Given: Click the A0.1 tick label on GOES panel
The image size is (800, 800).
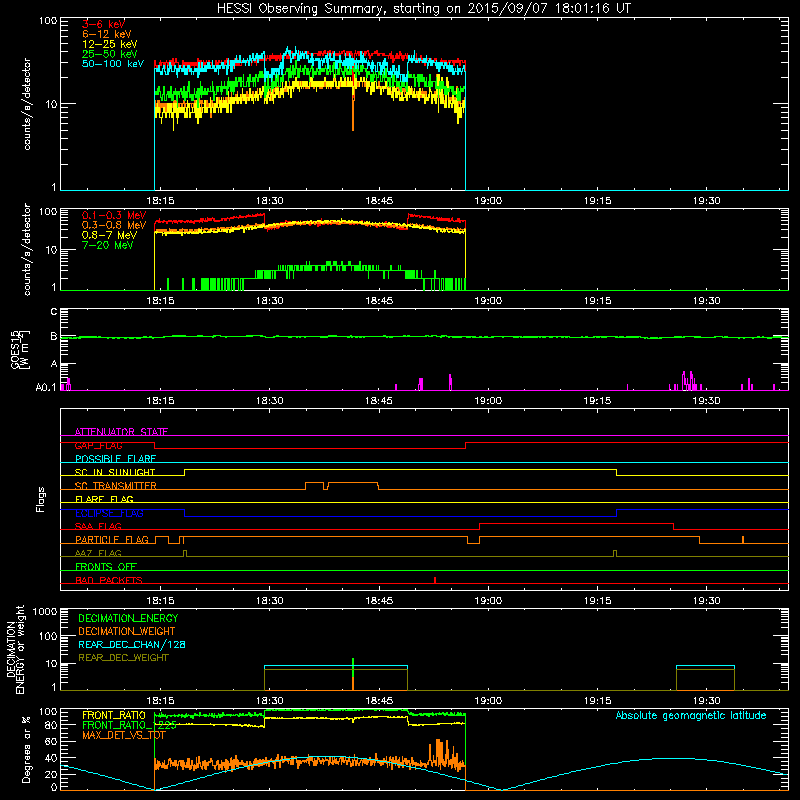Looking at the screenshot, I should (x=46, y=388).
